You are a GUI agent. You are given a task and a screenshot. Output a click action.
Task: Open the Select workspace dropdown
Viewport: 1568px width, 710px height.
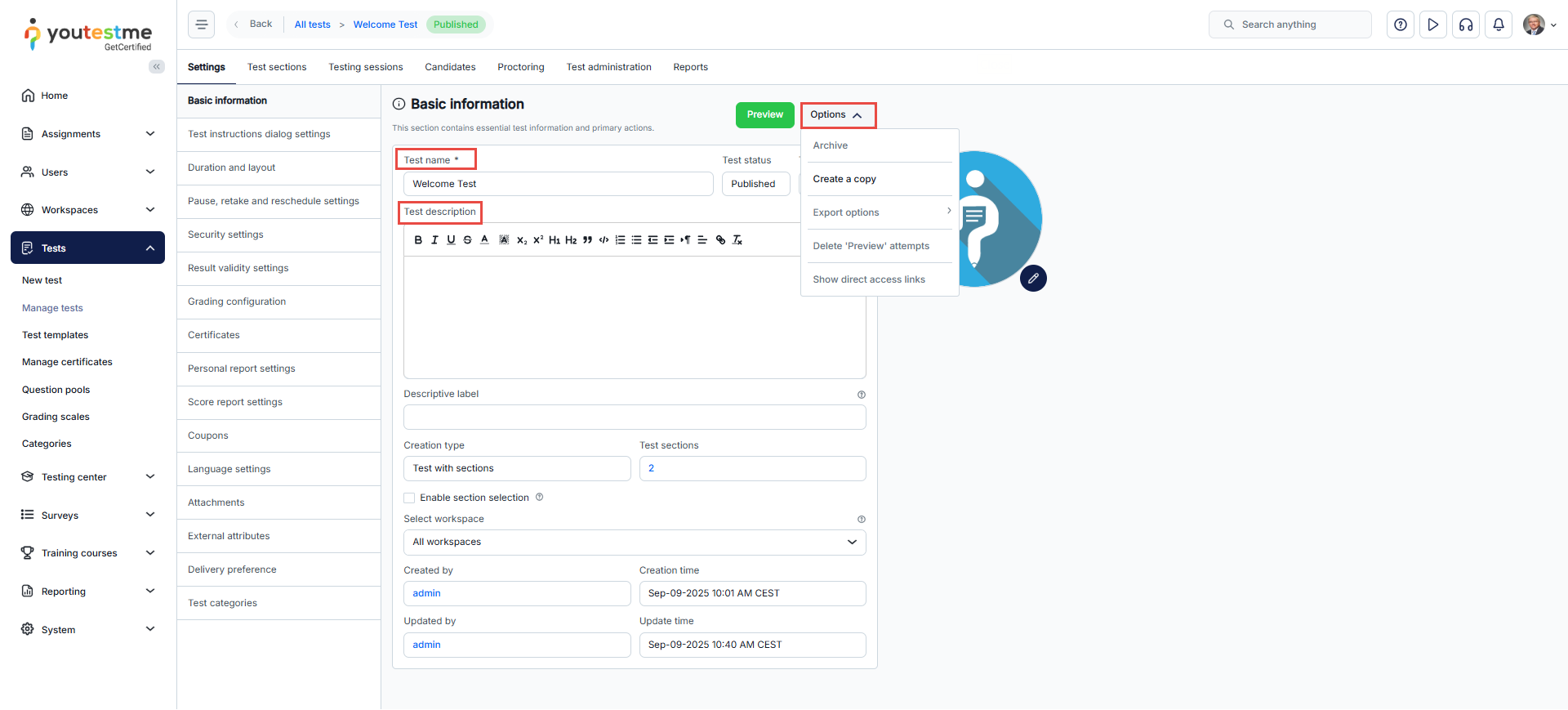click(x=635, y=543)
